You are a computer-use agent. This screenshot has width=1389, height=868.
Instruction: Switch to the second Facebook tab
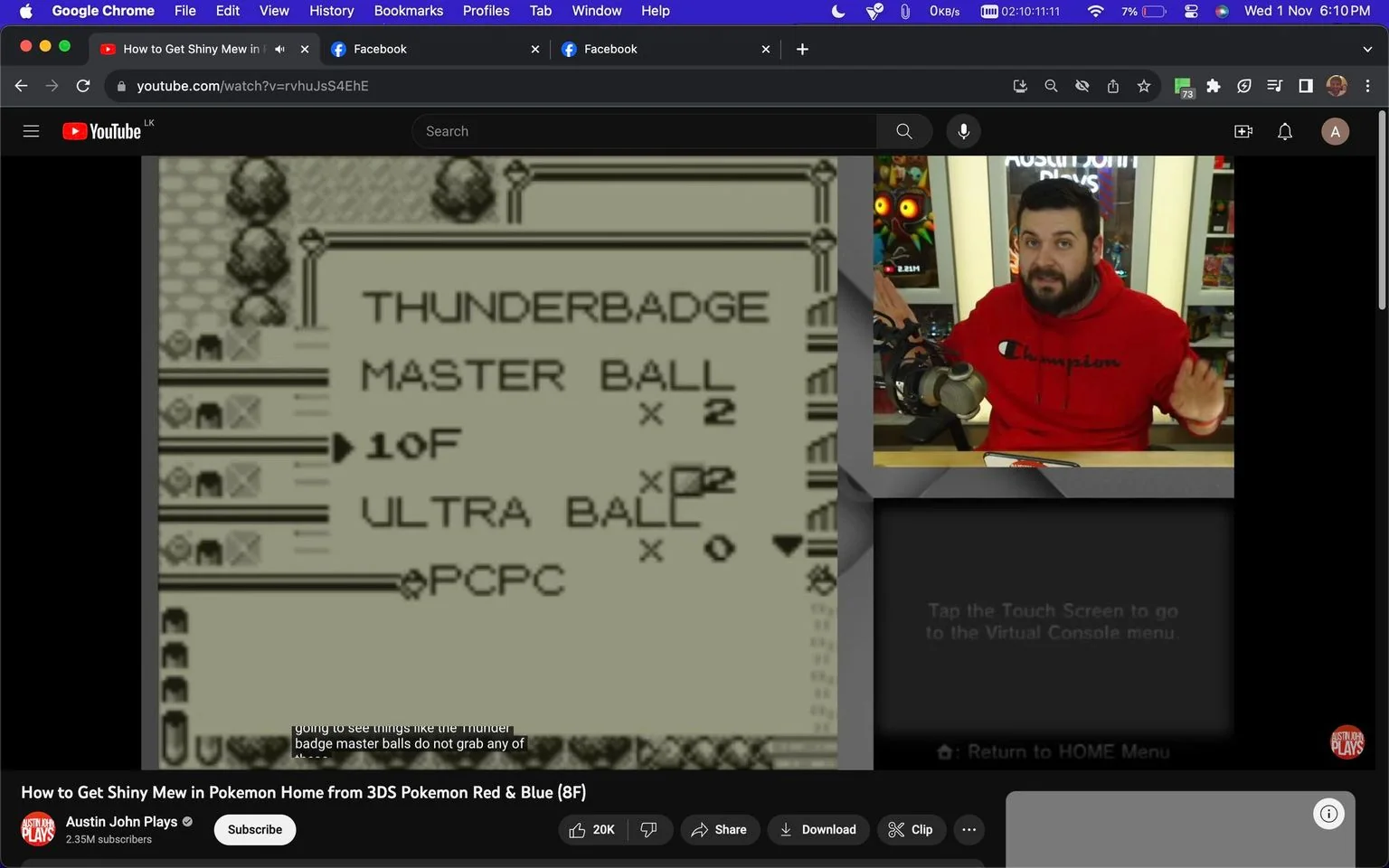click(x=665, y=49)
